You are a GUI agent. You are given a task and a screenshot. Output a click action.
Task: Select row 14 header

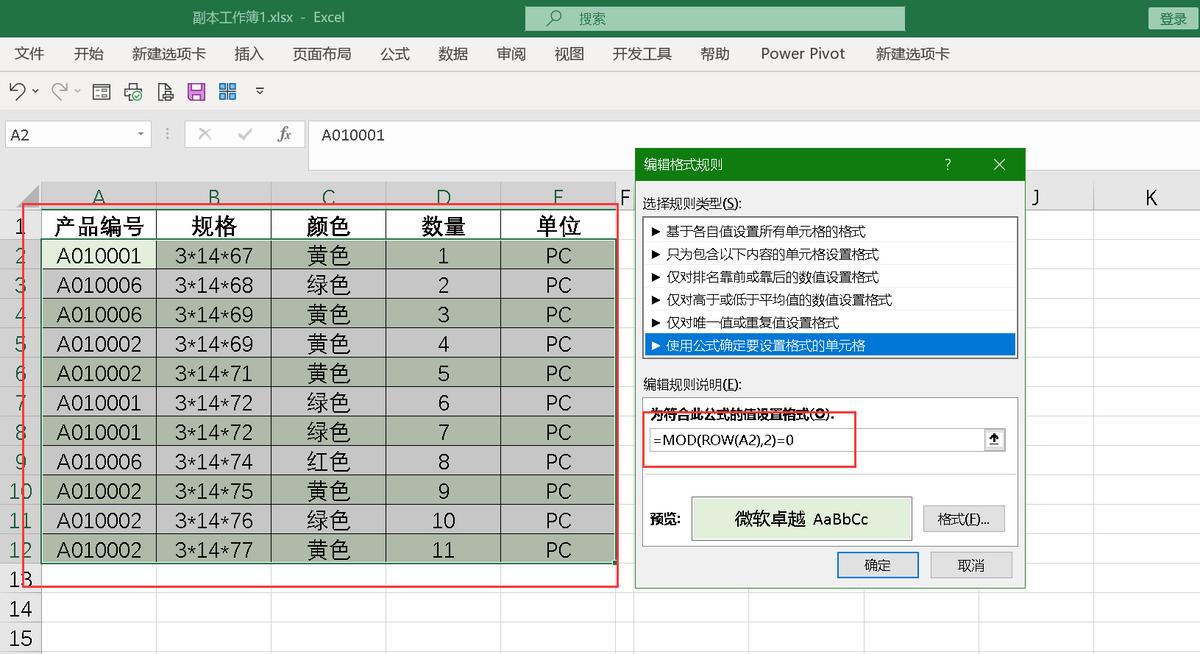click(20, 608)
